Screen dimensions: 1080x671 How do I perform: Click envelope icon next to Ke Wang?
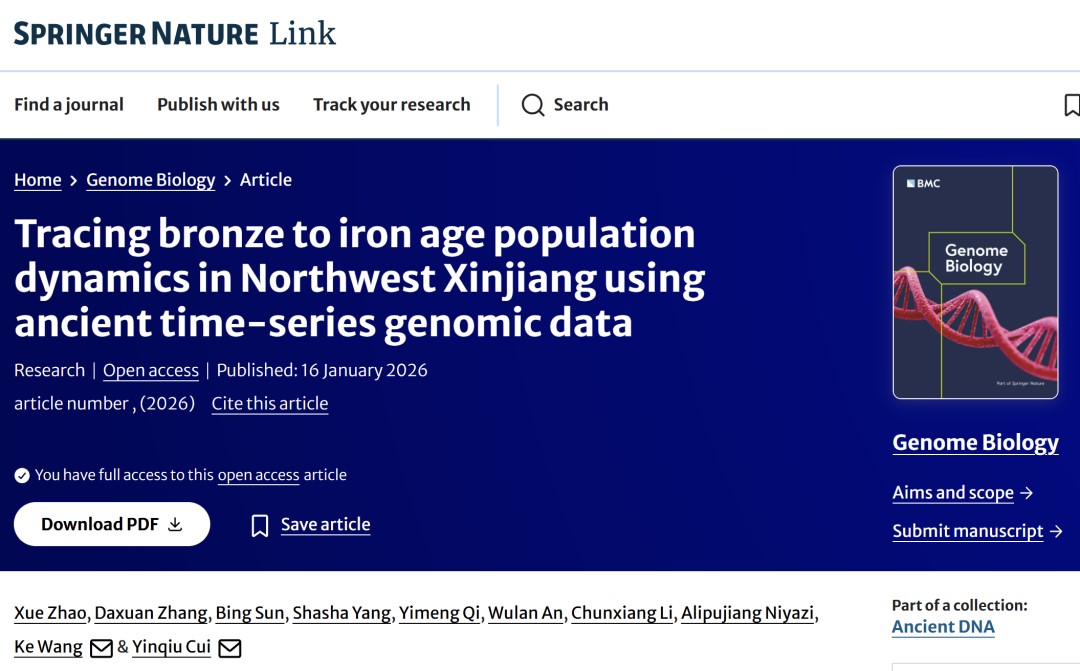point(101,648)
